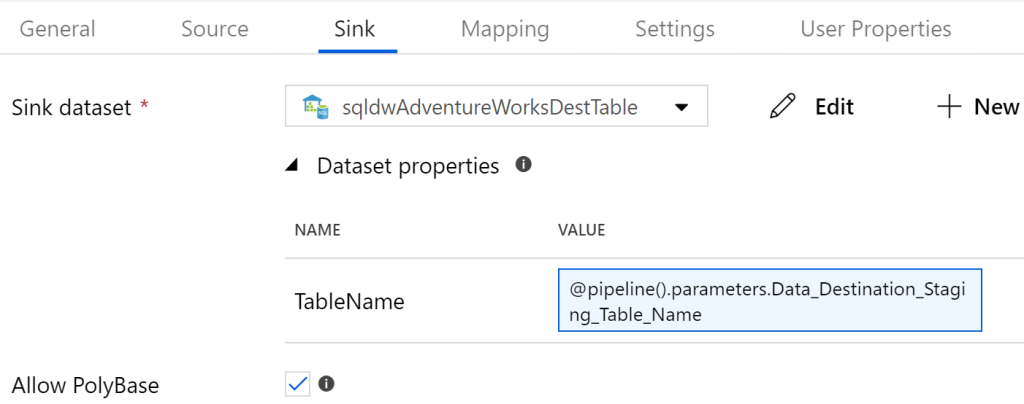Viewport: 1024px width, 404px height.
Task: Click the Edit button text
Action: pos(834,107)
